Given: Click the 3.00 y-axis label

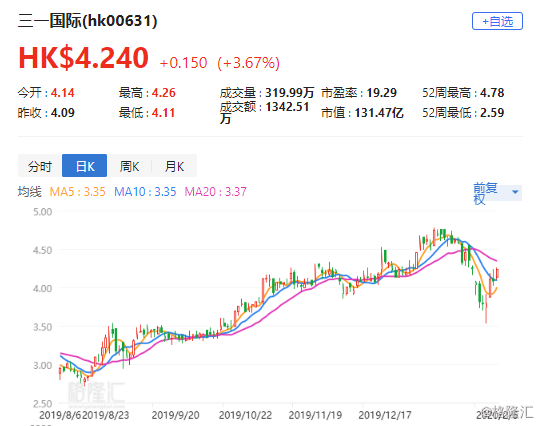Looking at the screenshot, I should (x=42, y=365).
